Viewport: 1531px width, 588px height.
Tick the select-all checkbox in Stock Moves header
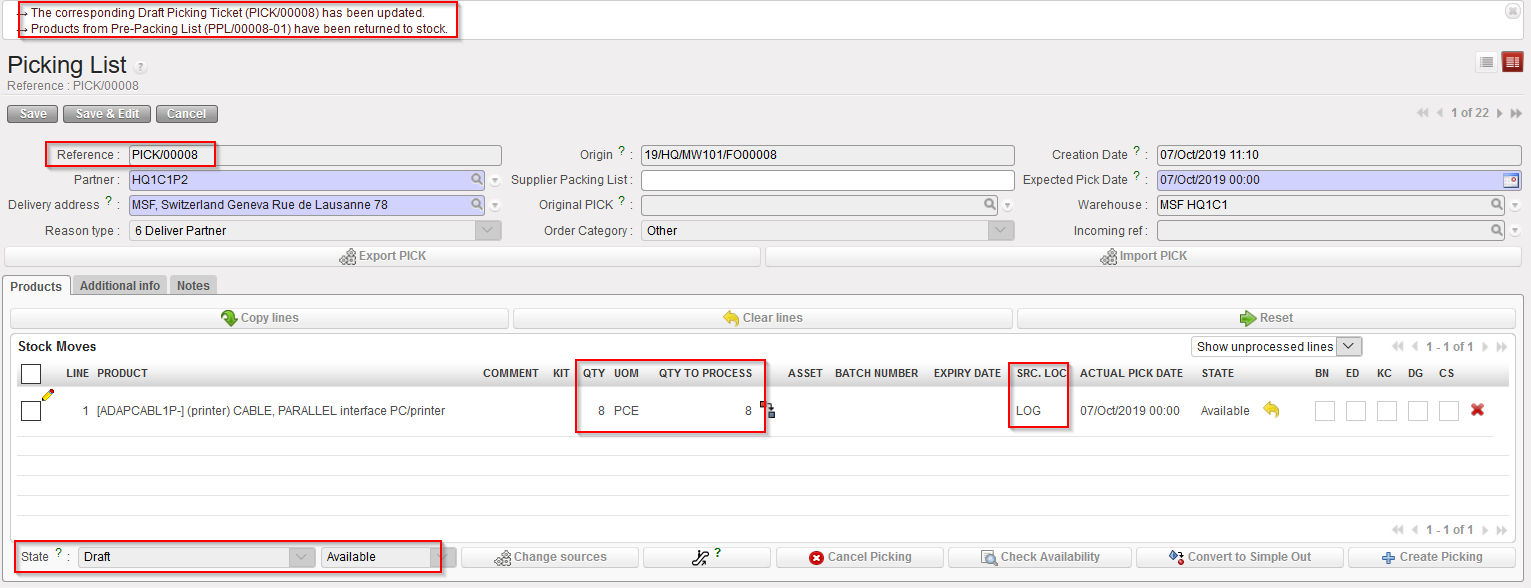tap(31, 373)
